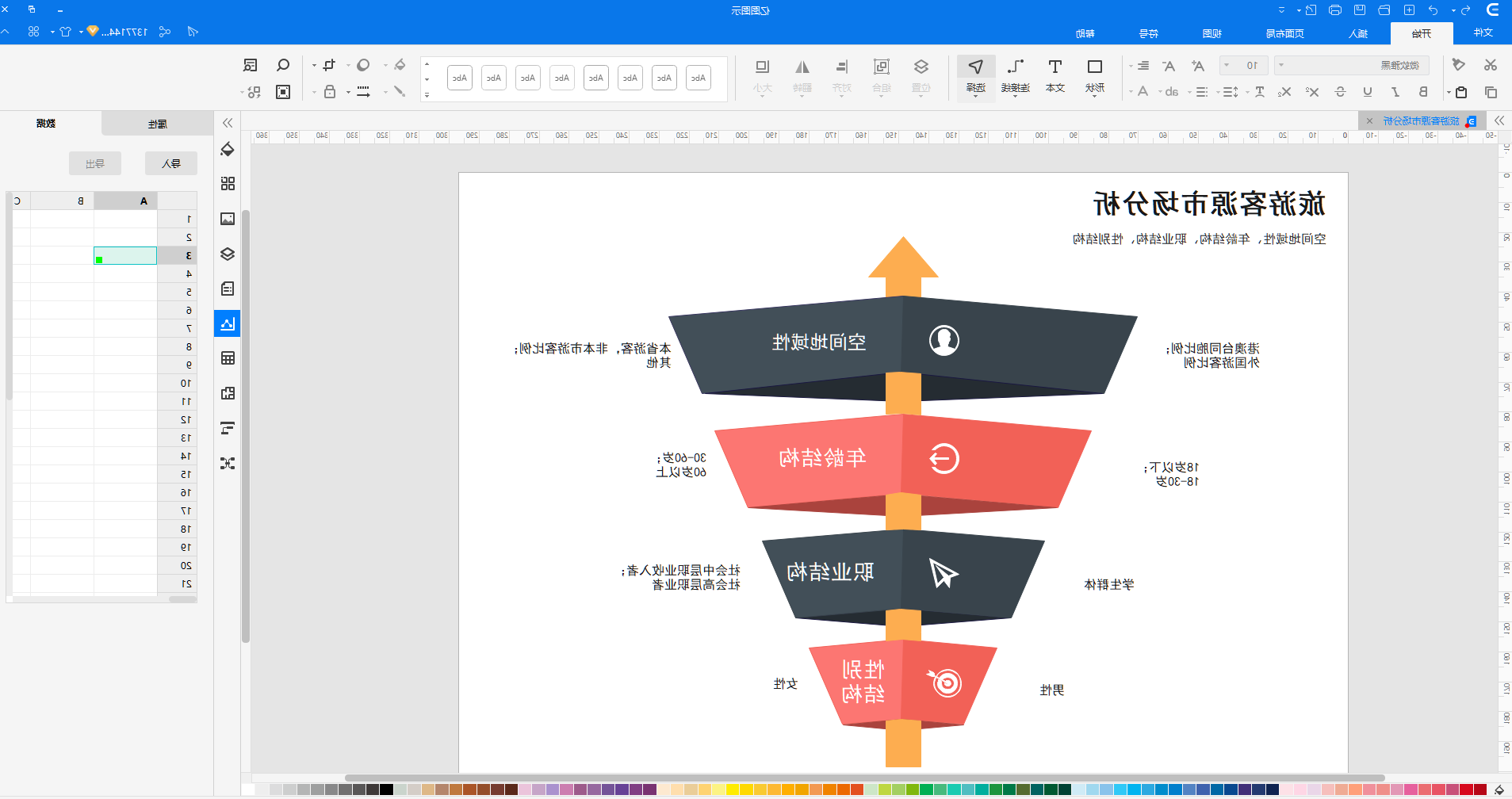Screen dimensions: 1512x799
Task: Toggle Superscript formatting
Action: pyautogui.click(x=1312, y=92)
